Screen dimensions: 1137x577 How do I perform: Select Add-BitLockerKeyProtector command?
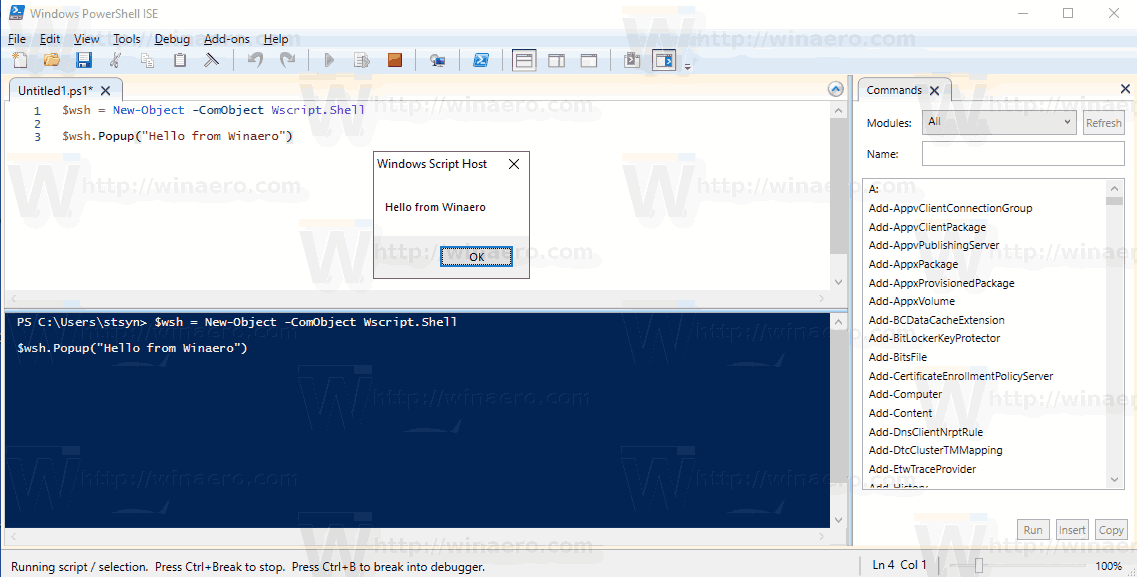[x=934, y=338]
